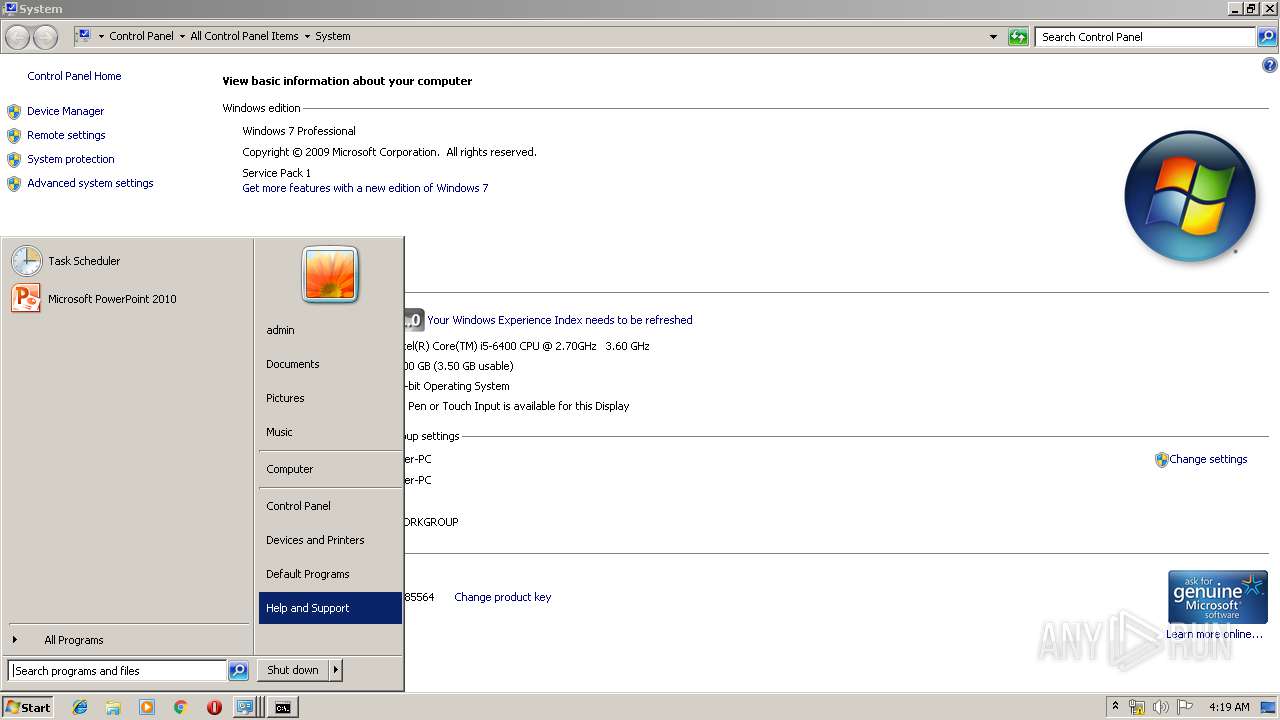Launch Opera browser from taskbar
This screenshot has width=1280, height=720.
[x=214, y=707]
